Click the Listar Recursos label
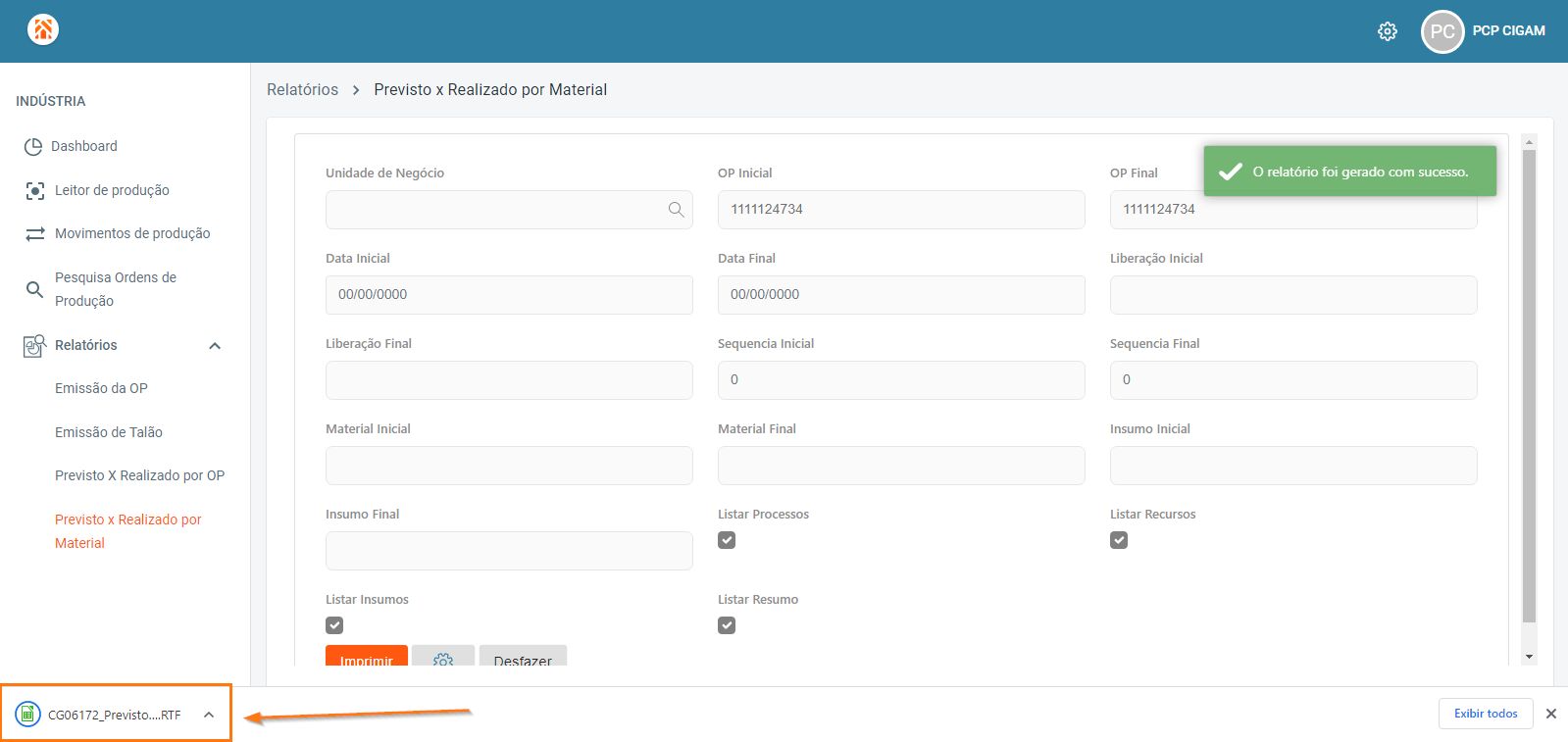The width and height of the screenshot is (1568, 742). [1153, 515]
